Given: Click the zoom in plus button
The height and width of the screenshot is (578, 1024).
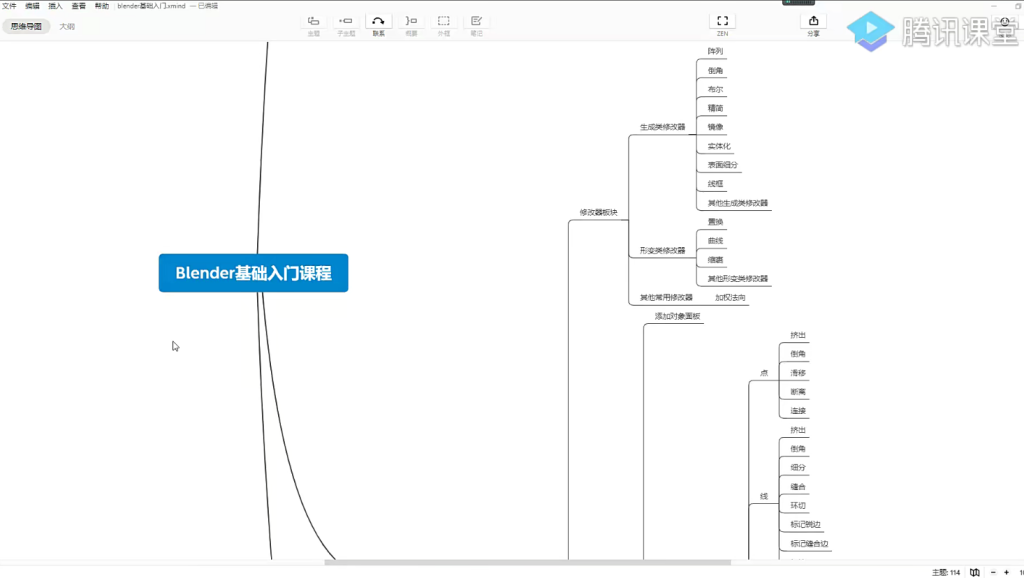Looking at the screenshot, I should click(x=1006, y=572).
